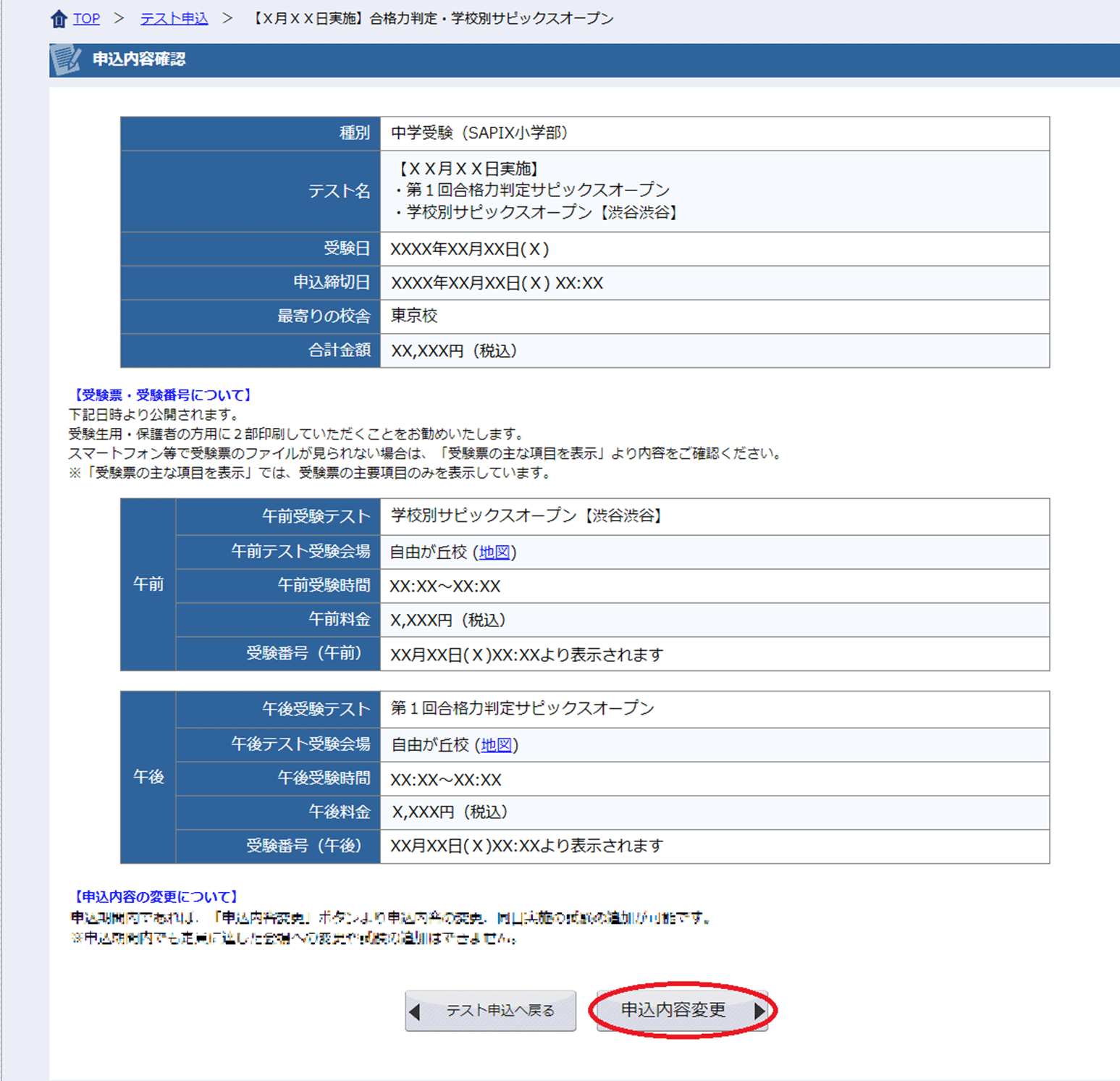The height and width of the screenshot is (1081, 1120).
Task: Click the left arrow on テスト申込へ戻る button
Action: click(x=415, y=1011)
